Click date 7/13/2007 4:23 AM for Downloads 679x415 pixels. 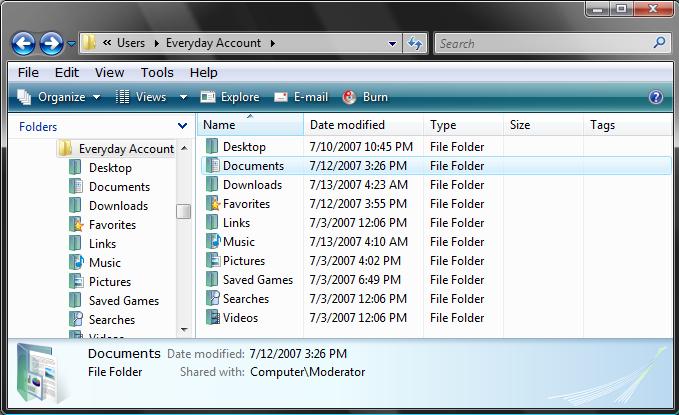(x=359, y=185)
